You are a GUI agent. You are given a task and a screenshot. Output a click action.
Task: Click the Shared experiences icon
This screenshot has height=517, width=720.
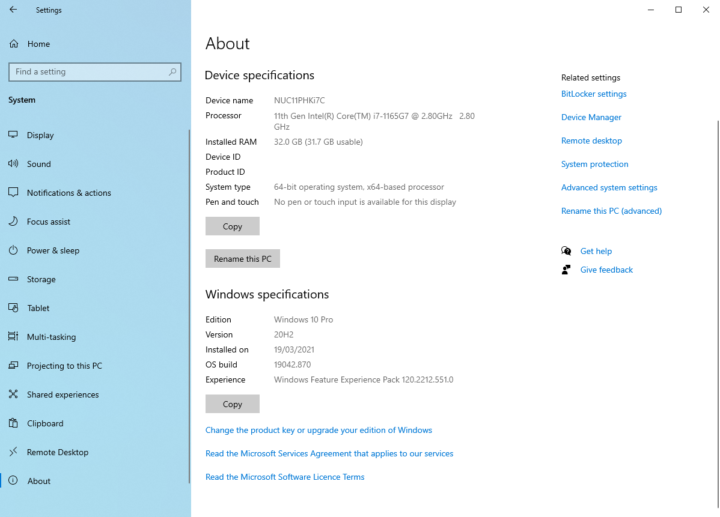pyautogui.click(x=13, y=394)
